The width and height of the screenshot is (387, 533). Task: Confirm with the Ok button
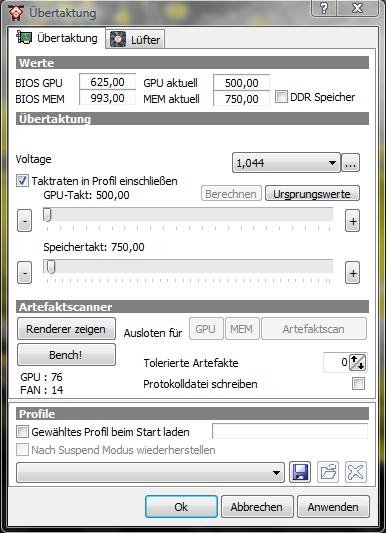(181, 506)
